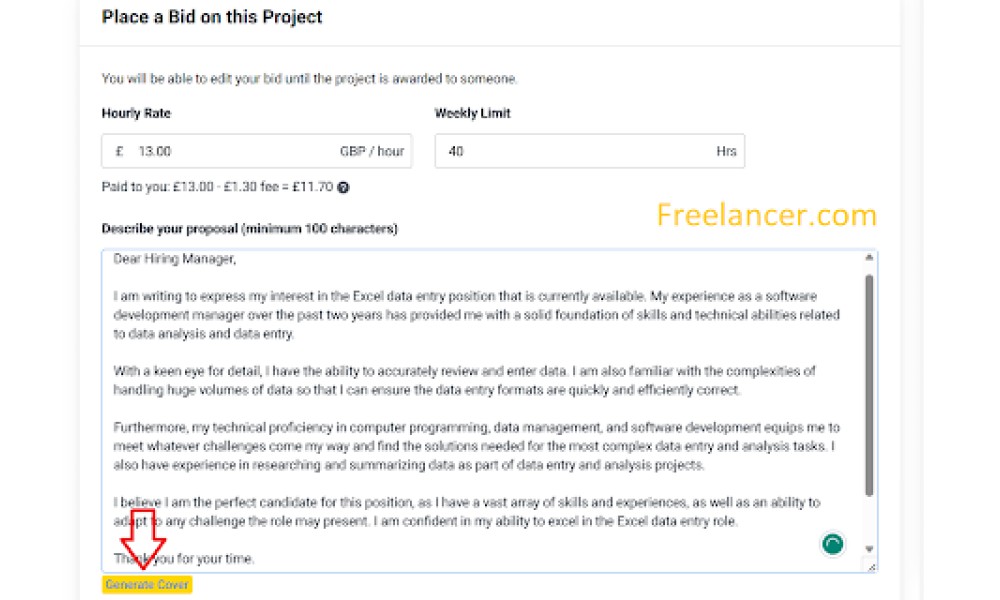Click the proposal textarea scrollbar thumb

coord(869,385)
